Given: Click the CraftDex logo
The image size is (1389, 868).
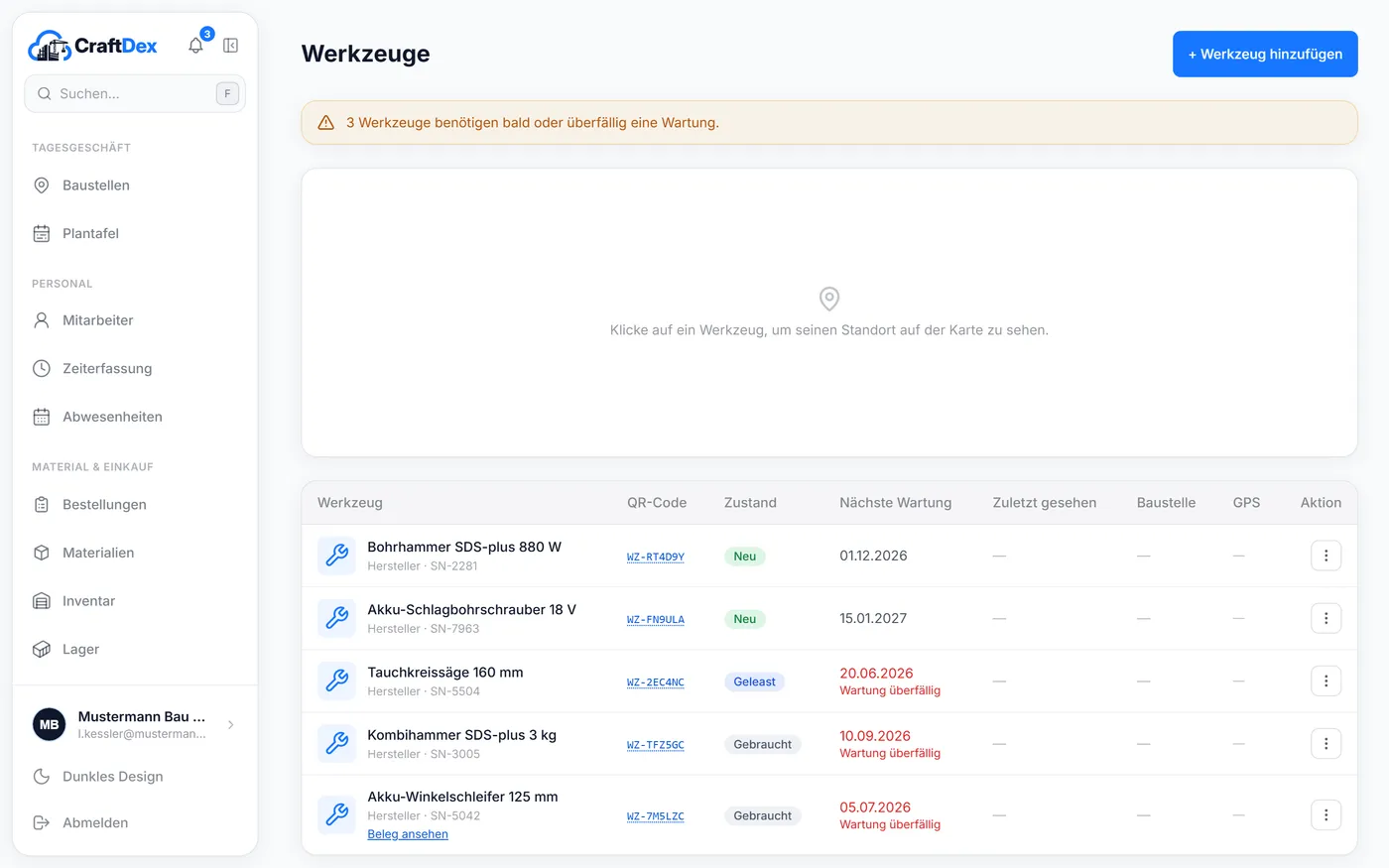Looking at the screenshot, I should pos(92,46).
